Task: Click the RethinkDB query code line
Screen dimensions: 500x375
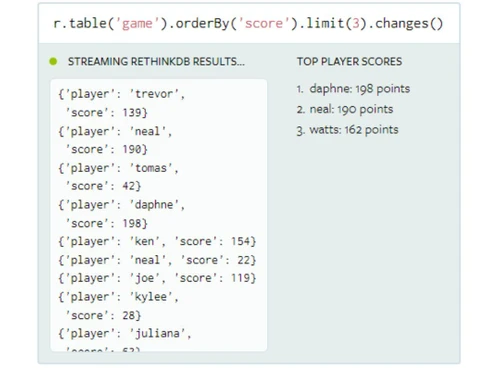Action: pos(248,23)
